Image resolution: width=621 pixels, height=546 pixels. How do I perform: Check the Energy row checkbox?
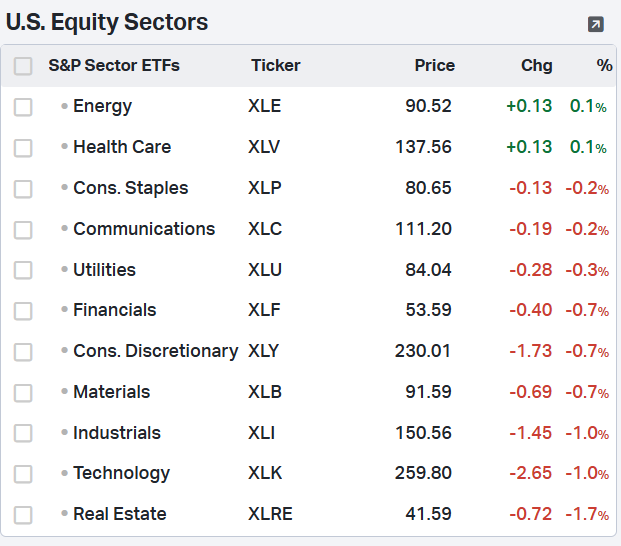coord(23,107)
